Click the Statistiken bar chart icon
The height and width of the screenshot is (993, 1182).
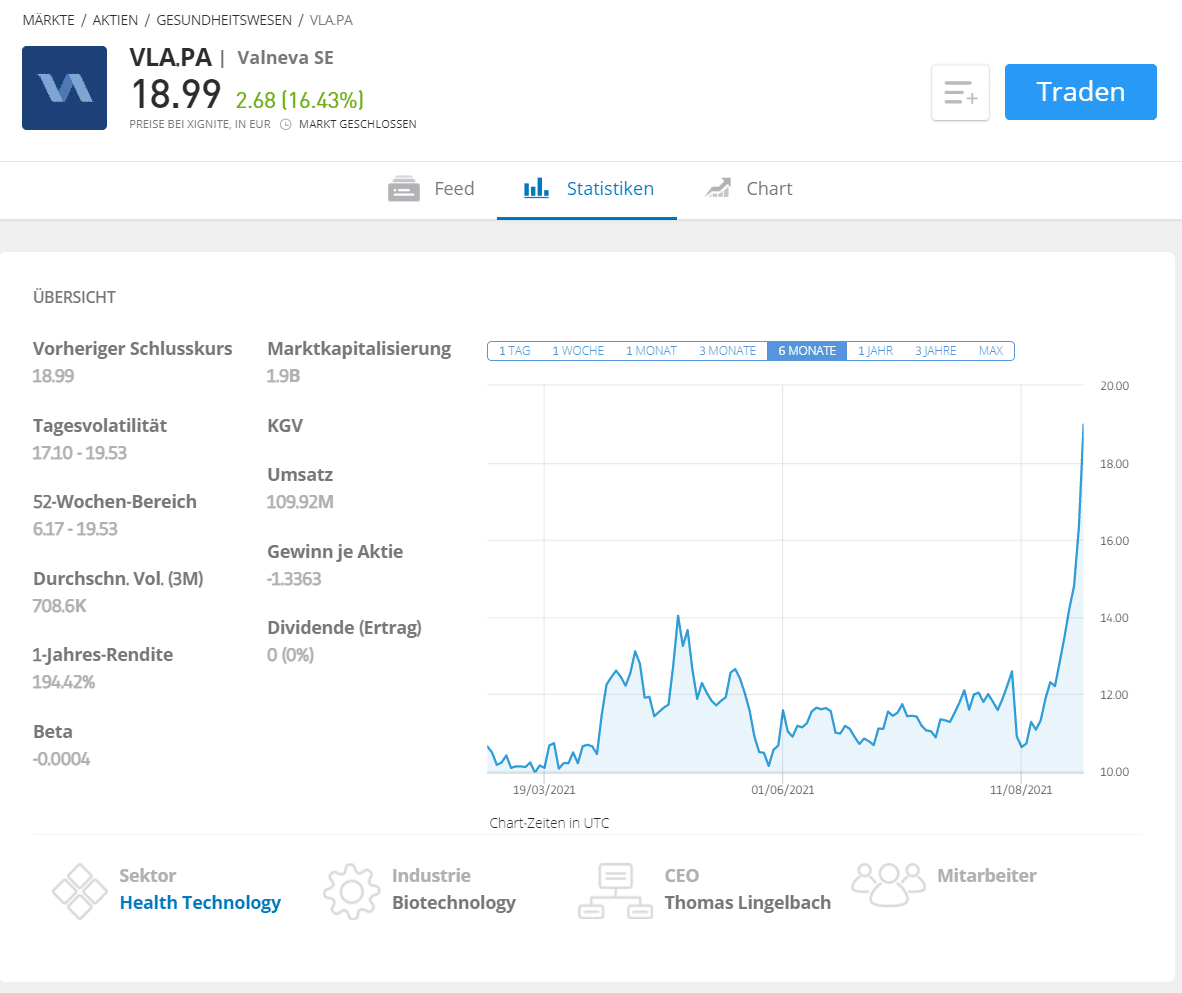(536, 188)
